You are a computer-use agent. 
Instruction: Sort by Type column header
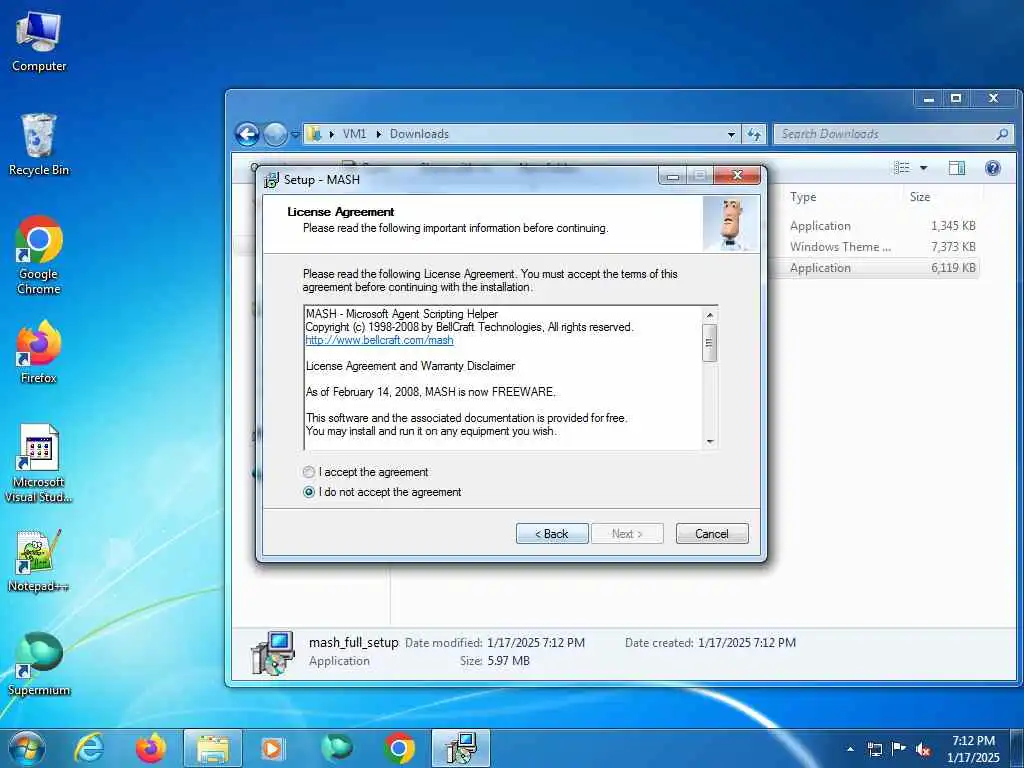pos(803,197)
